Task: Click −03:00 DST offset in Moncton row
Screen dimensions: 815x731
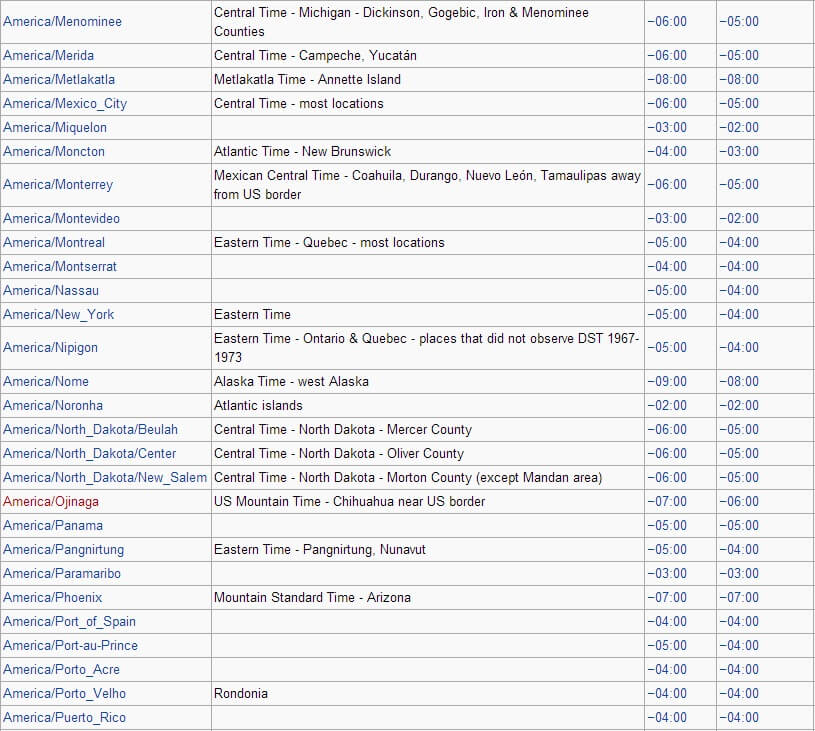Action: pos(739,151)
